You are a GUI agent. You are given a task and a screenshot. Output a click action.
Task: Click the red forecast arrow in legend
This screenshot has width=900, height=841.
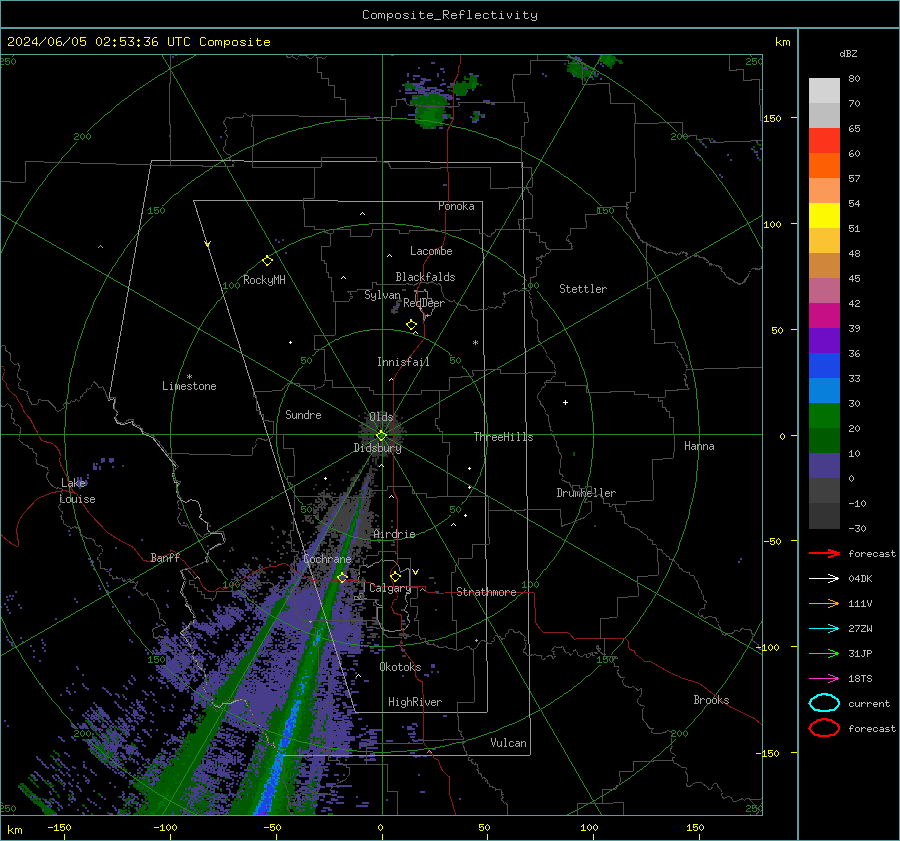pos(824,553)
